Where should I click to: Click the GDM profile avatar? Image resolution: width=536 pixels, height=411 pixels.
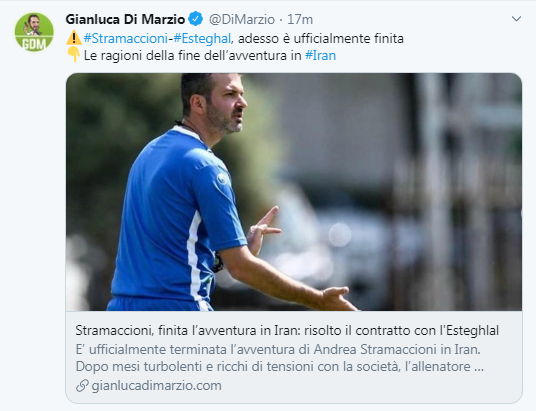pos(34,32)
